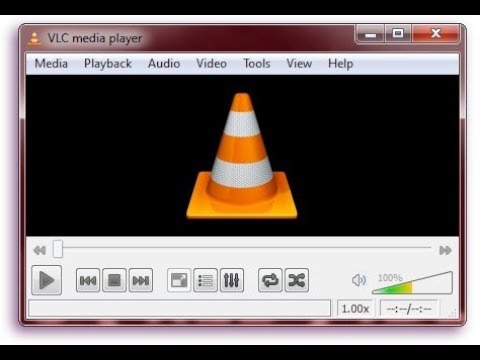Click the large VLC cone in video area
Screen dimensions: 480x360
coord(242,156)
